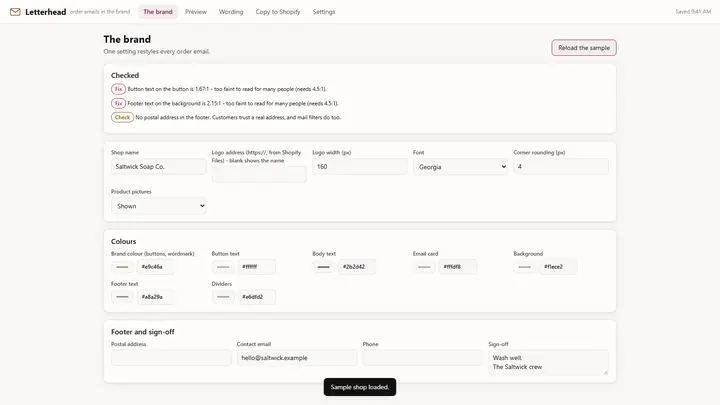Viewport: 720px width, 405px height.
Task: Open the Footer text colour swatch
Action: tap(122, 297)
